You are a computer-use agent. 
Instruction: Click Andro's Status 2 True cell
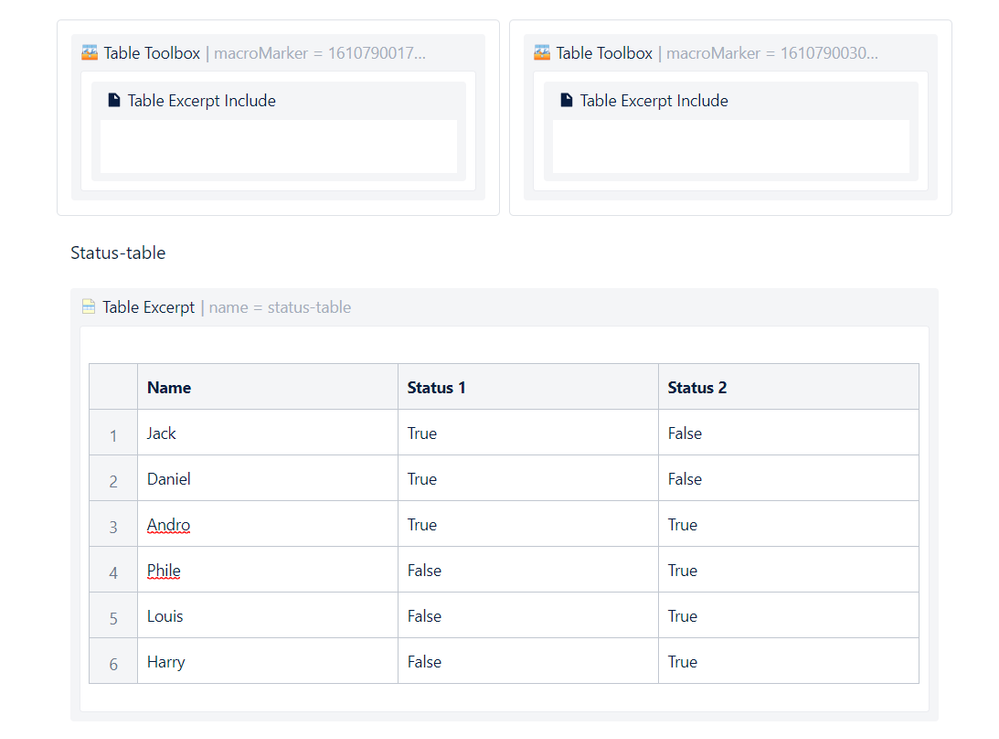click(789, 524)
